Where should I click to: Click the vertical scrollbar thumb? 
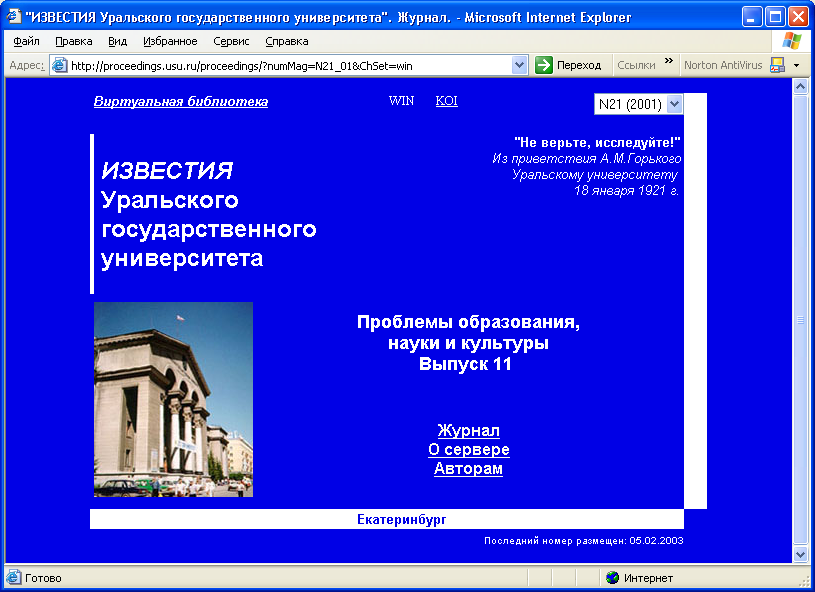(x=800, y=320)
